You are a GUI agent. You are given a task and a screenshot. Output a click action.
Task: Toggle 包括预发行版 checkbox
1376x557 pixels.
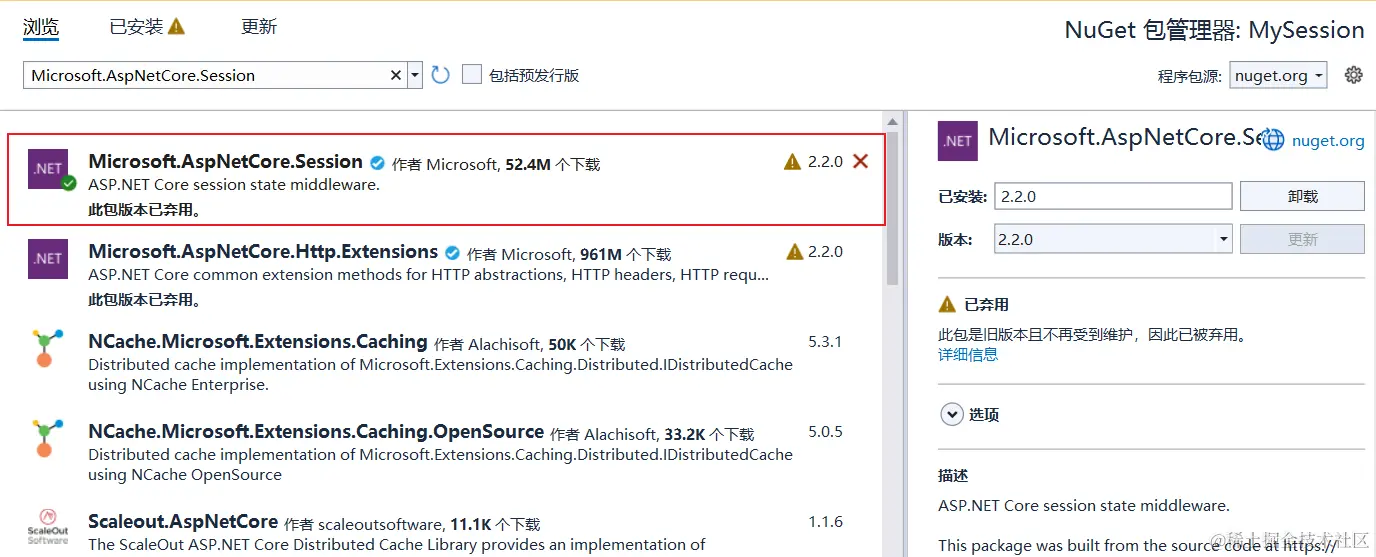tap(472, 75)
